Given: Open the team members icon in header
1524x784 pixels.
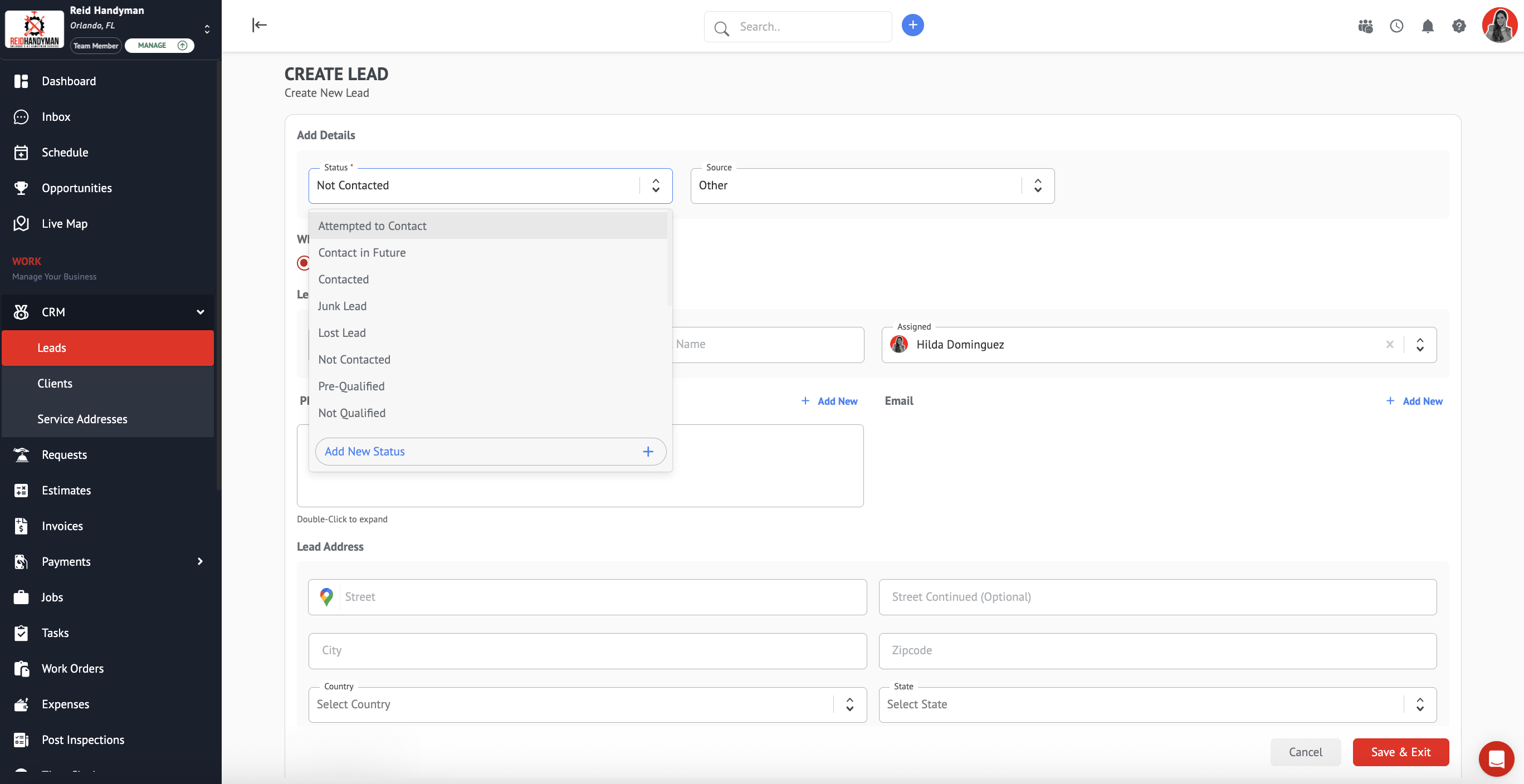Looking at the screenshot, I should 1365,26.
